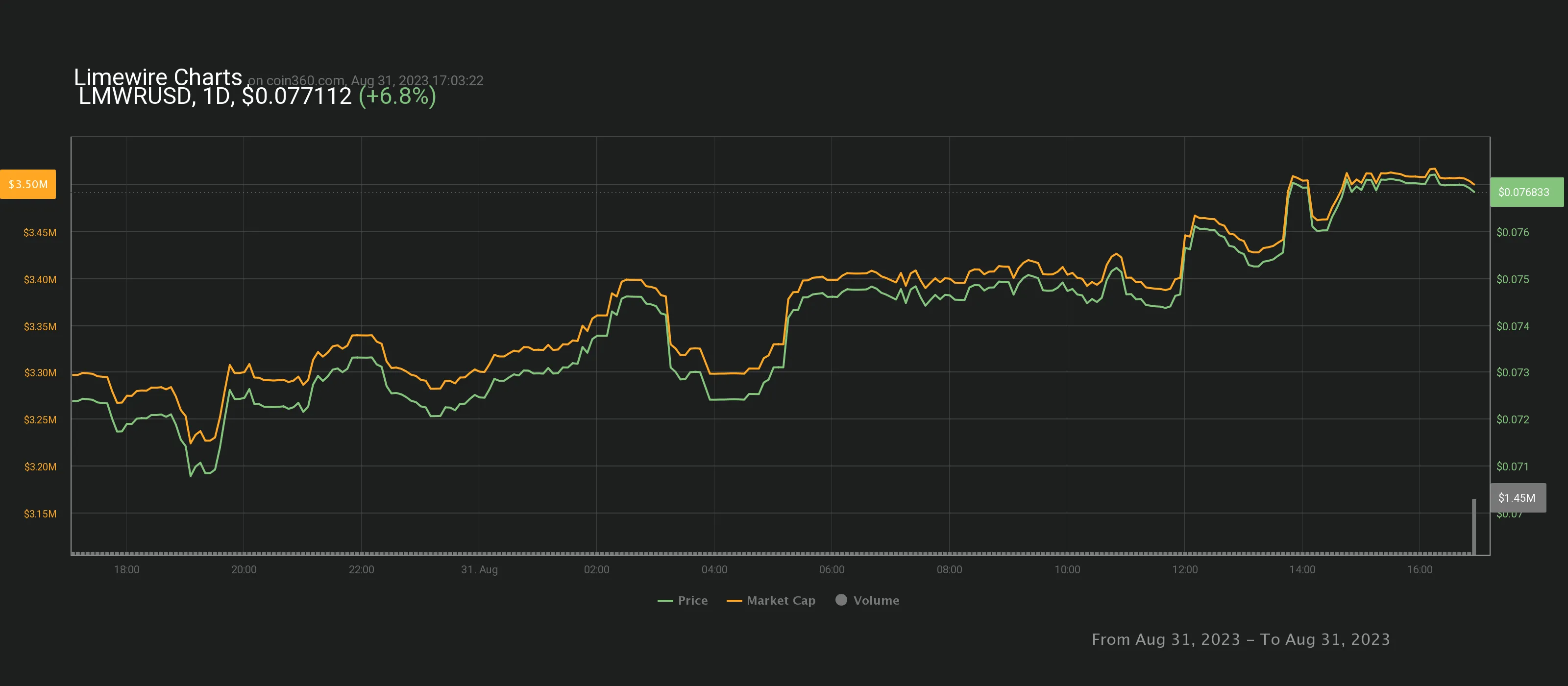Click the 04:00 x-axis time label
Screen dimensions: 1568x686
714,569
